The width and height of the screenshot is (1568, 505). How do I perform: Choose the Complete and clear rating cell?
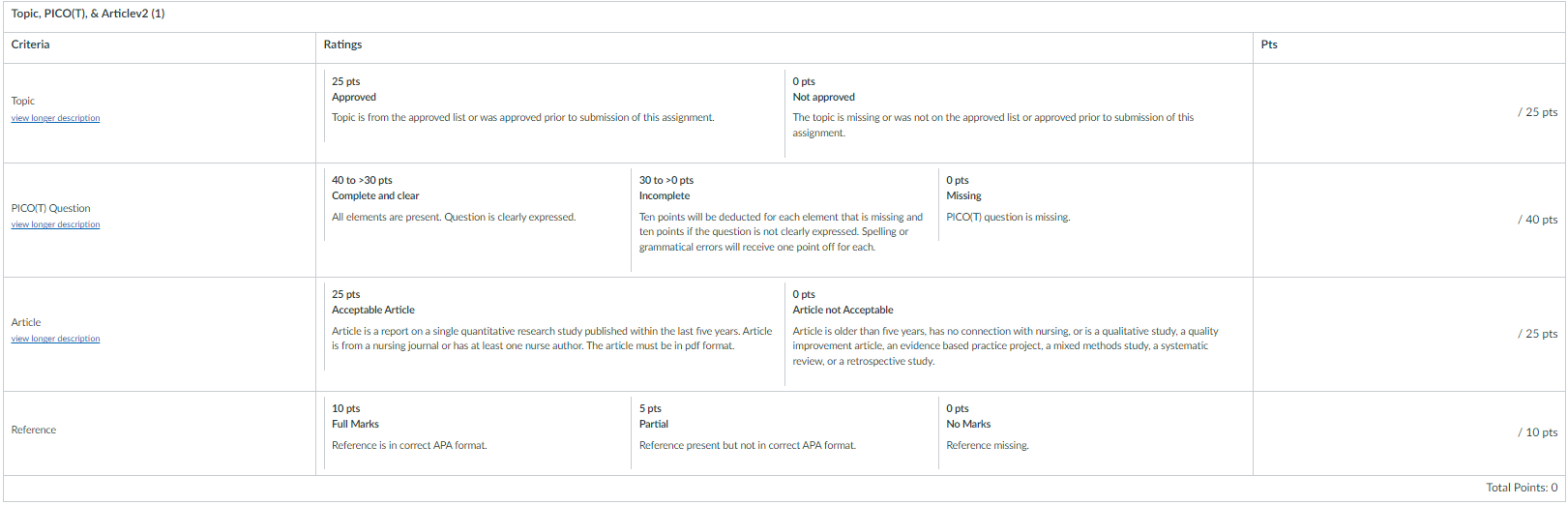[x=477, y=220]
